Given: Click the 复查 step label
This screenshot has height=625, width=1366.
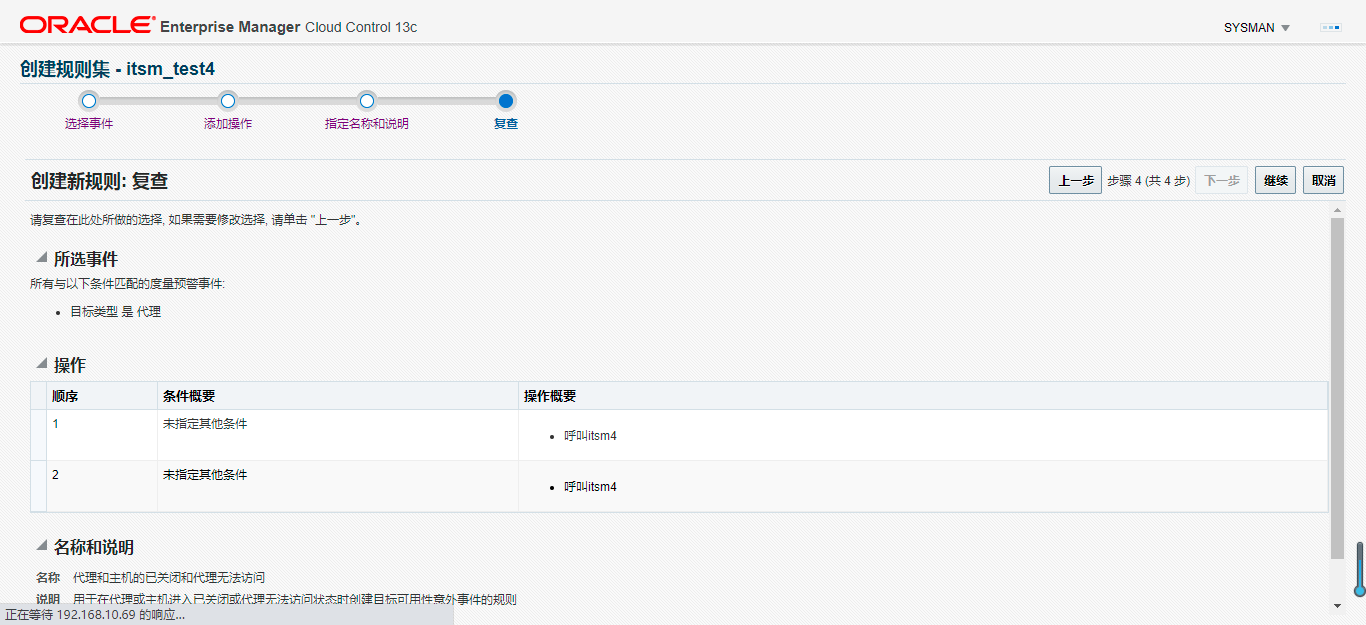Looking at the screenshot, I should (x=506, y=124).
